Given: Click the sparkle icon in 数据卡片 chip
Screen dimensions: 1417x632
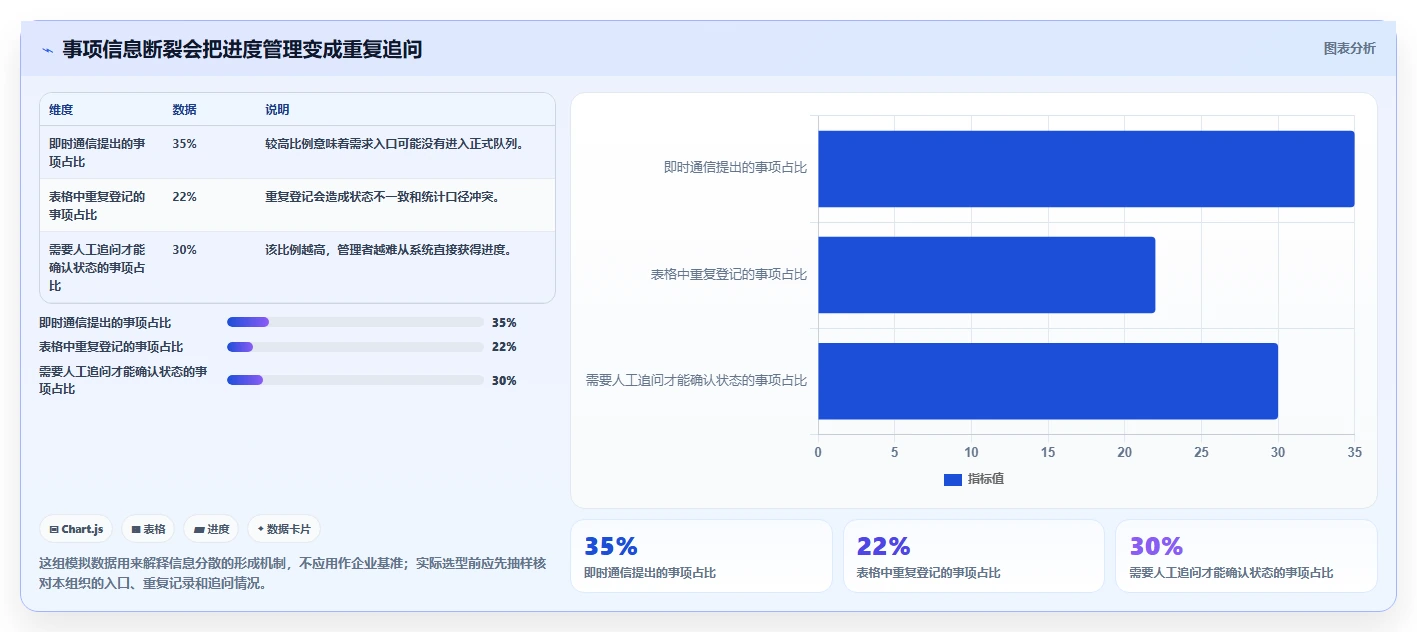Looking at the screenshot, I should coord(260,529).
